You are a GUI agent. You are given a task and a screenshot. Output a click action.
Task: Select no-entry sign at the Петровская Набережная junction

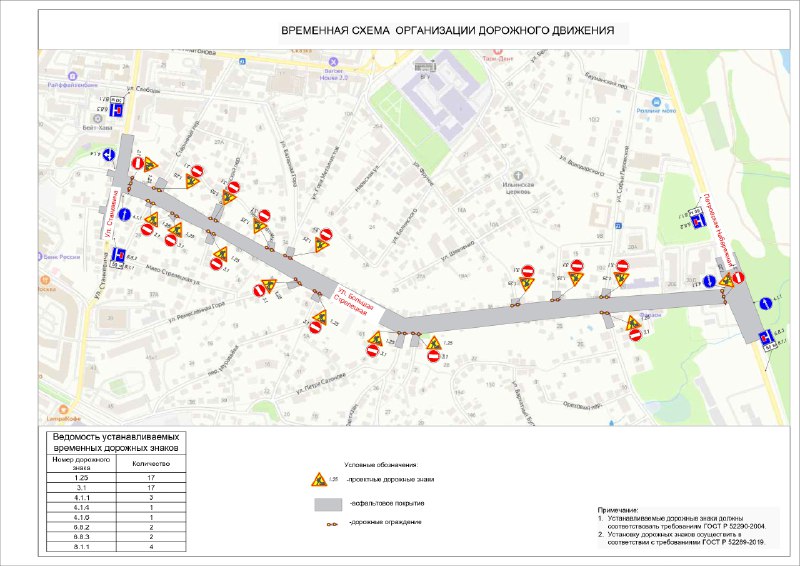738,278
